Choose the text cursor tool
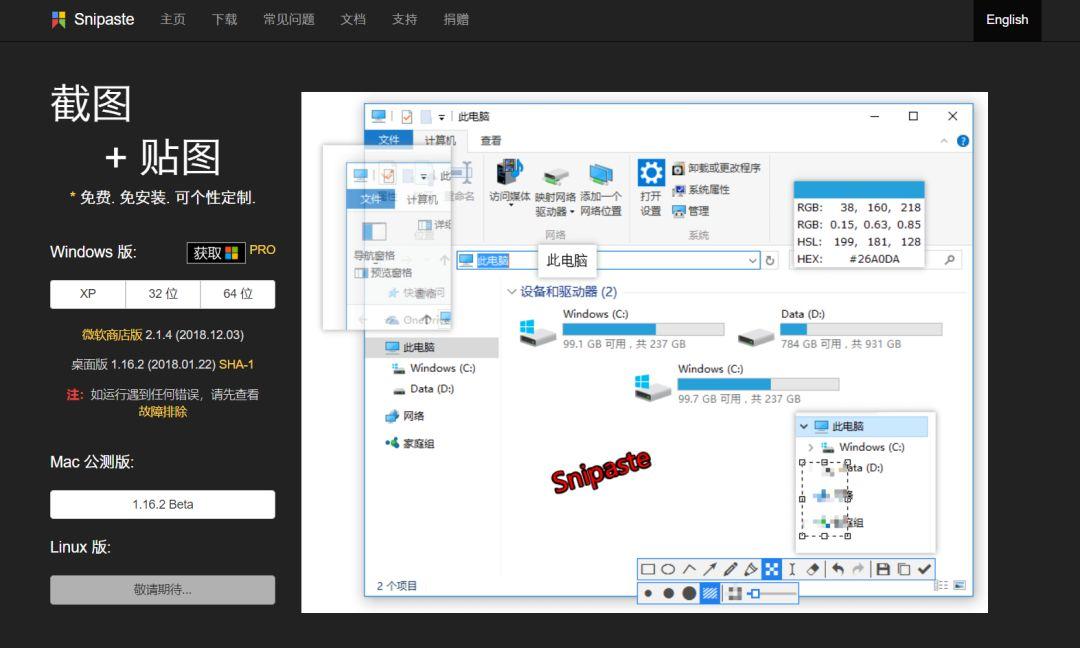The width and height of the screenshot is (1080, 648). (x=792, y=569)
